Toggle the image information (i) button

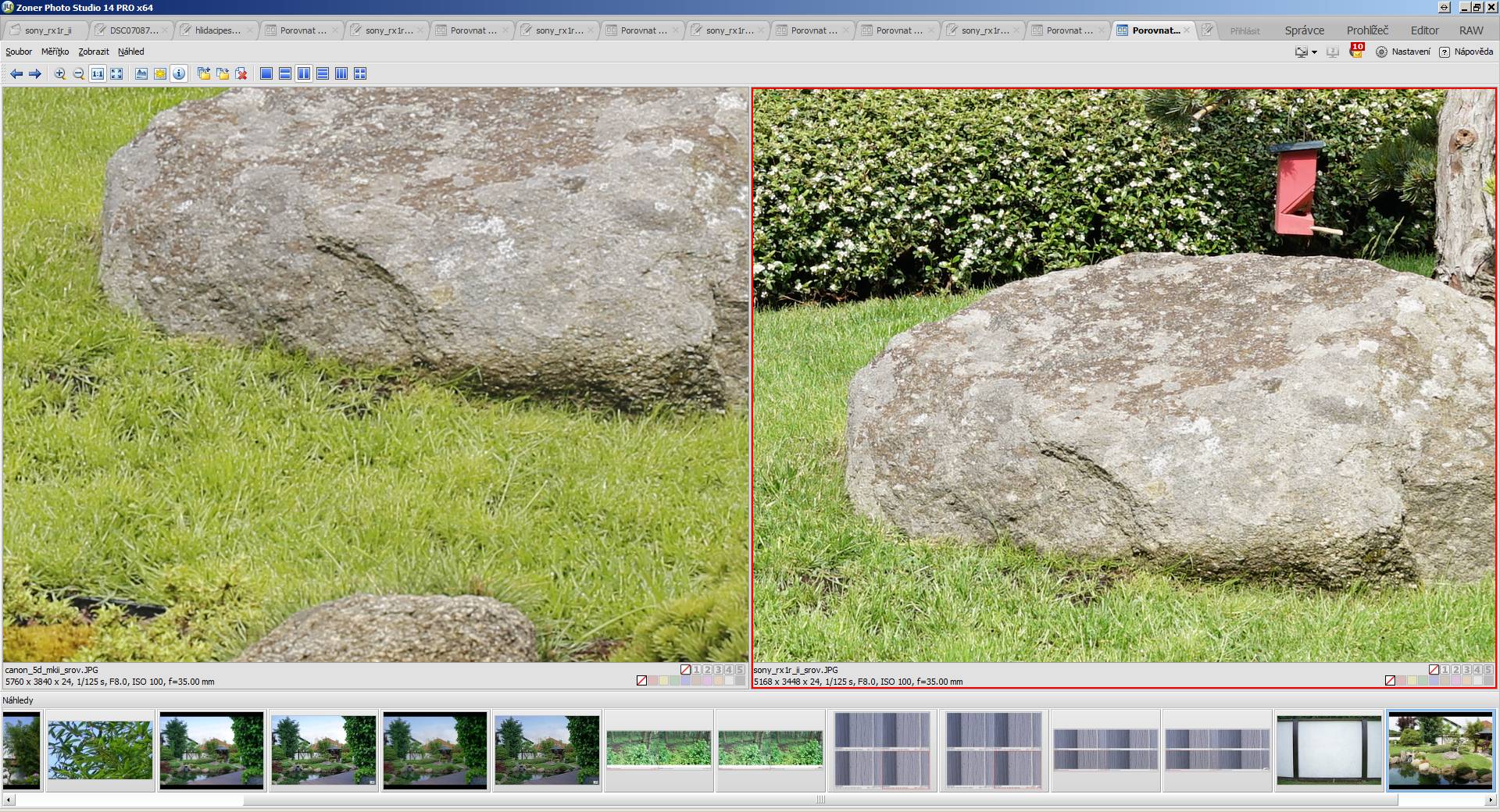tap(179, 73)
